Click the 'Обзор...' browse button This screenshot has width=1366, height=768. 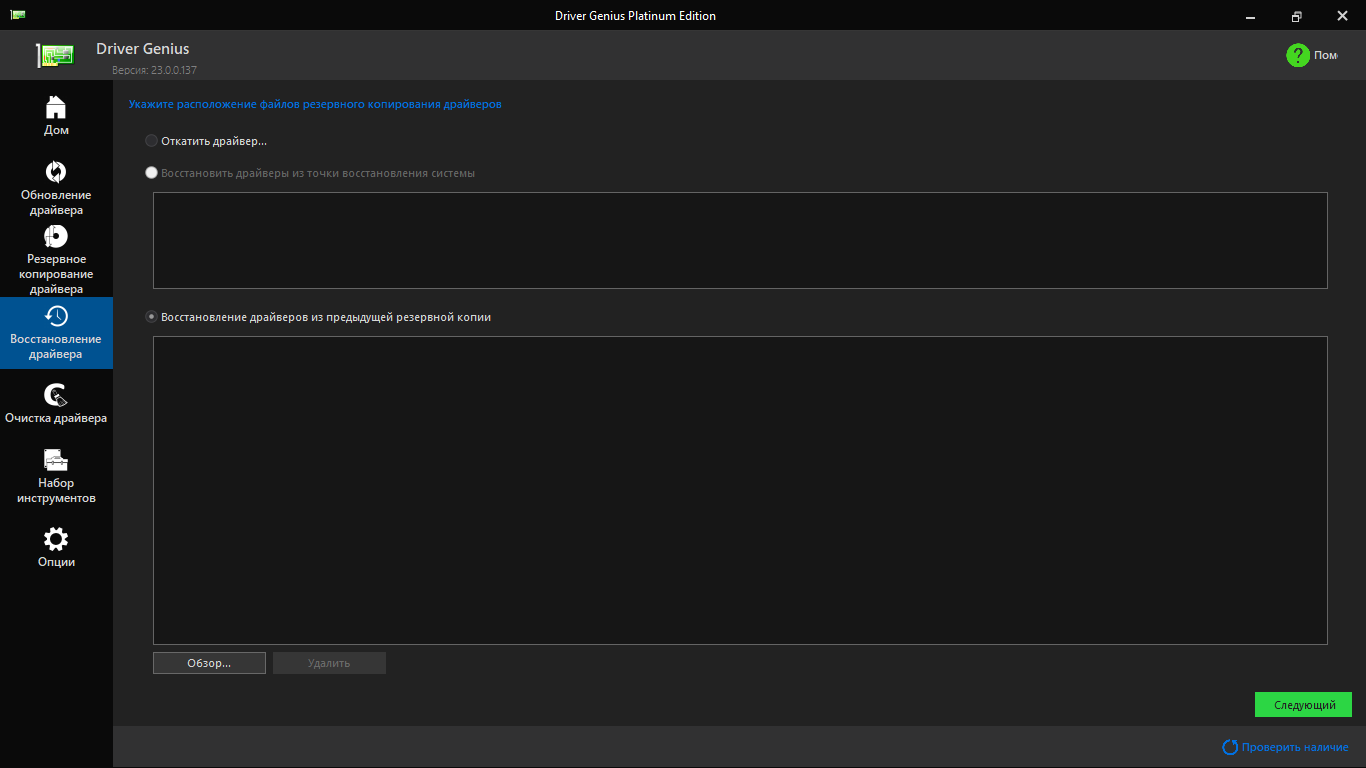pyautogui.click(x=209, y=663)
